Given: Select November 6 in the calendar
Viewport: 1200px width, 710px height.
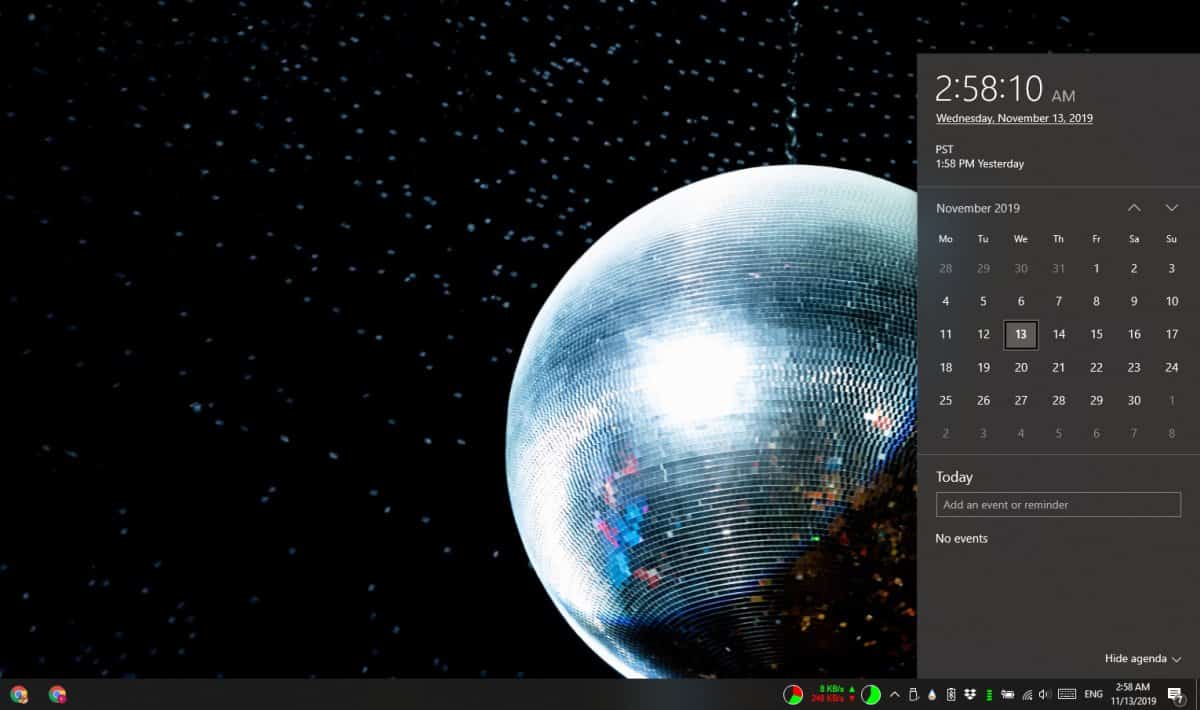Looking at the screenshot, I should (x=1021, y=301).
